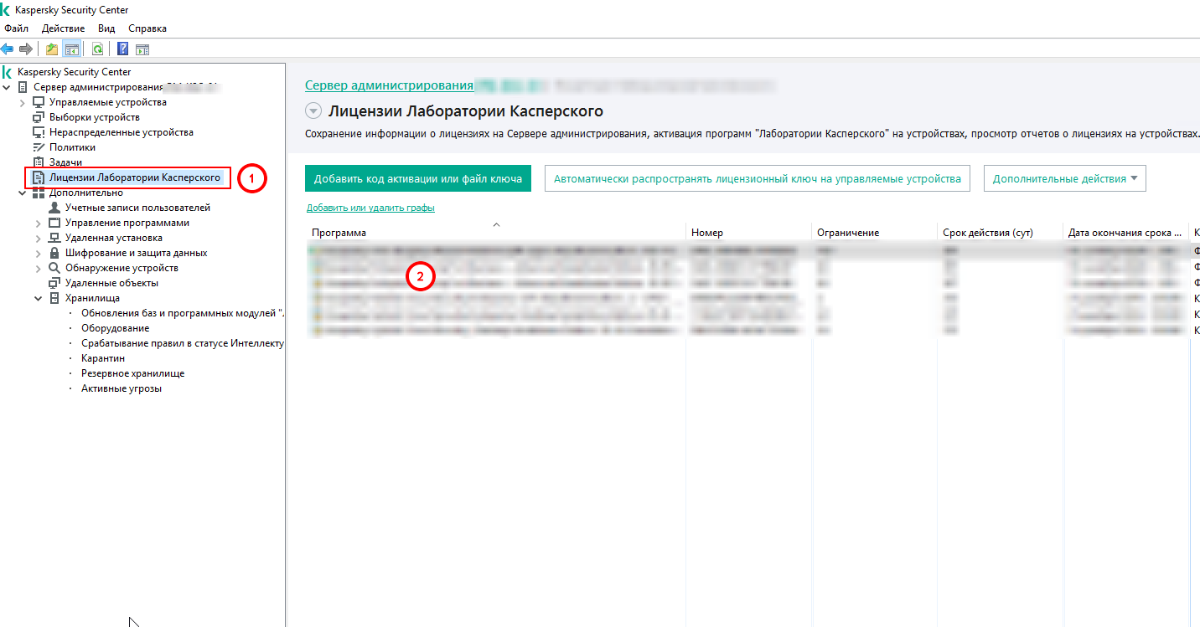Click the clipboard icon for Задачи
Screen dimensions: 1200x627
click(40, 162)
